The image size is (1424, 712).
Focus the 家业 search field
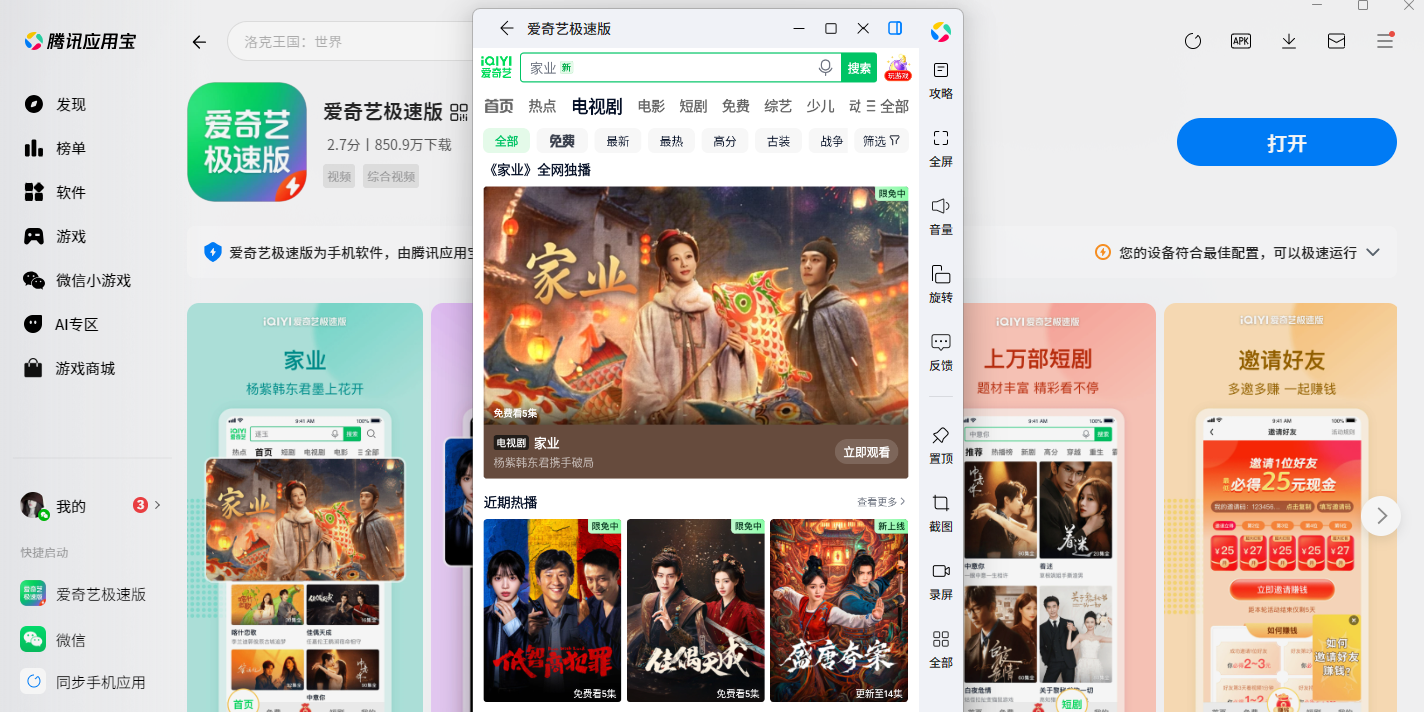click(x=680, y=67)
